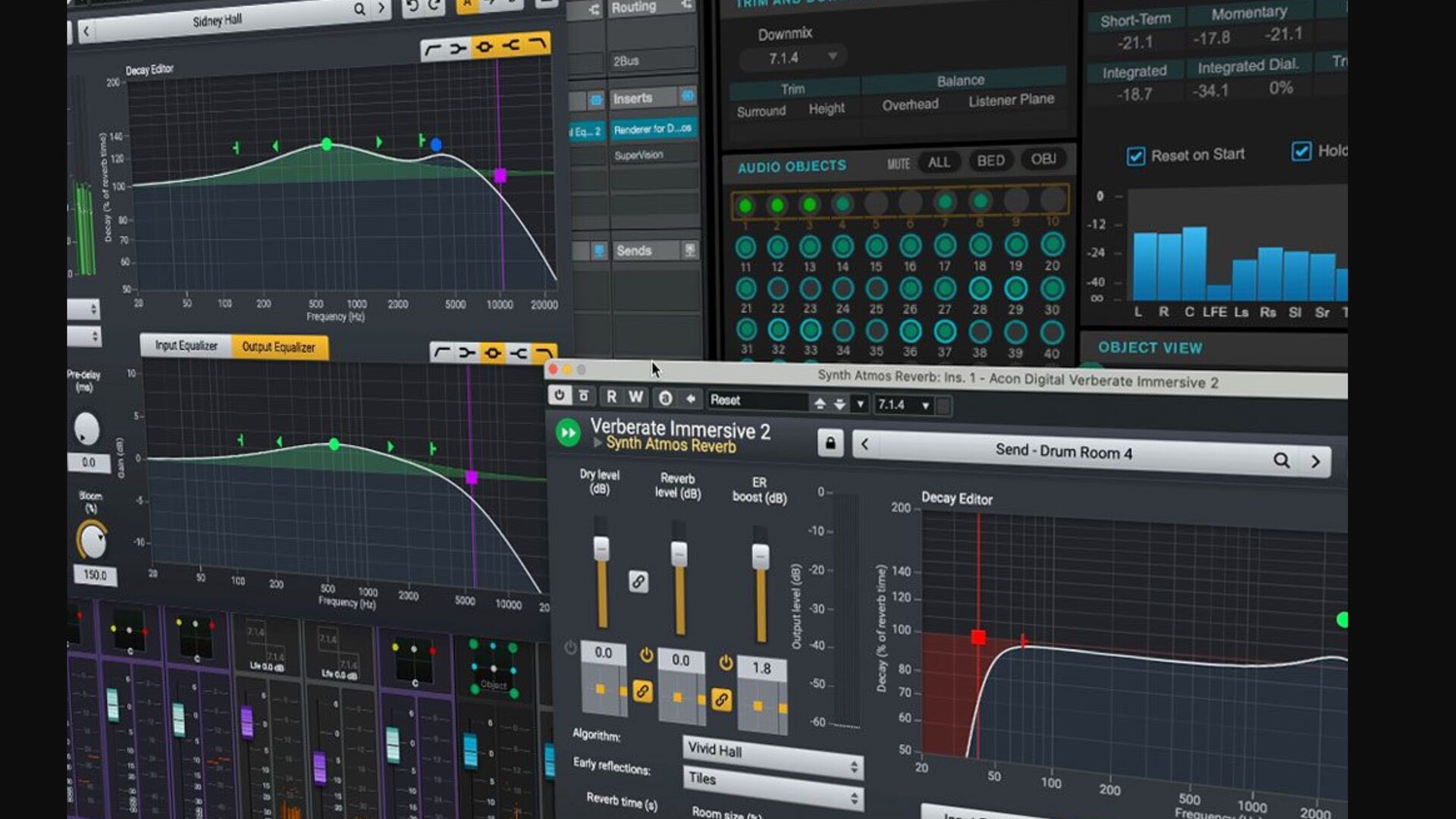
Task: Open the 2Bus routing selector
Action: pos(652,60)
